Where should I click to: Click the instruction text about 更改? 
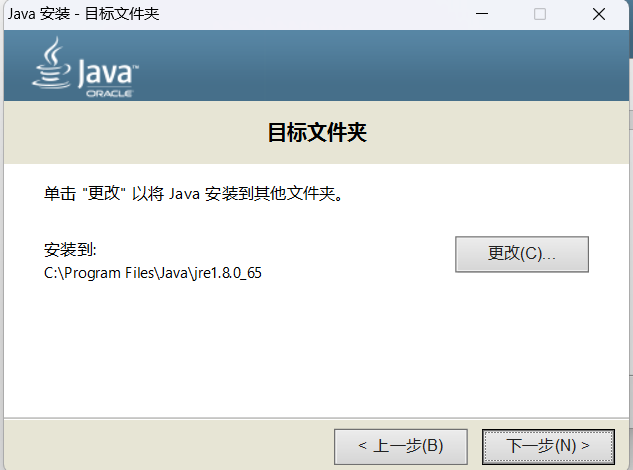point(193,194)
